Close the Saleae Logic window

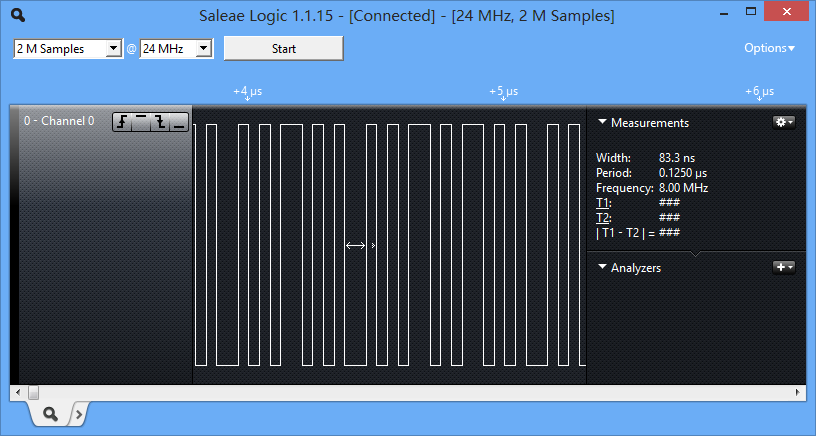pos(787,11)
